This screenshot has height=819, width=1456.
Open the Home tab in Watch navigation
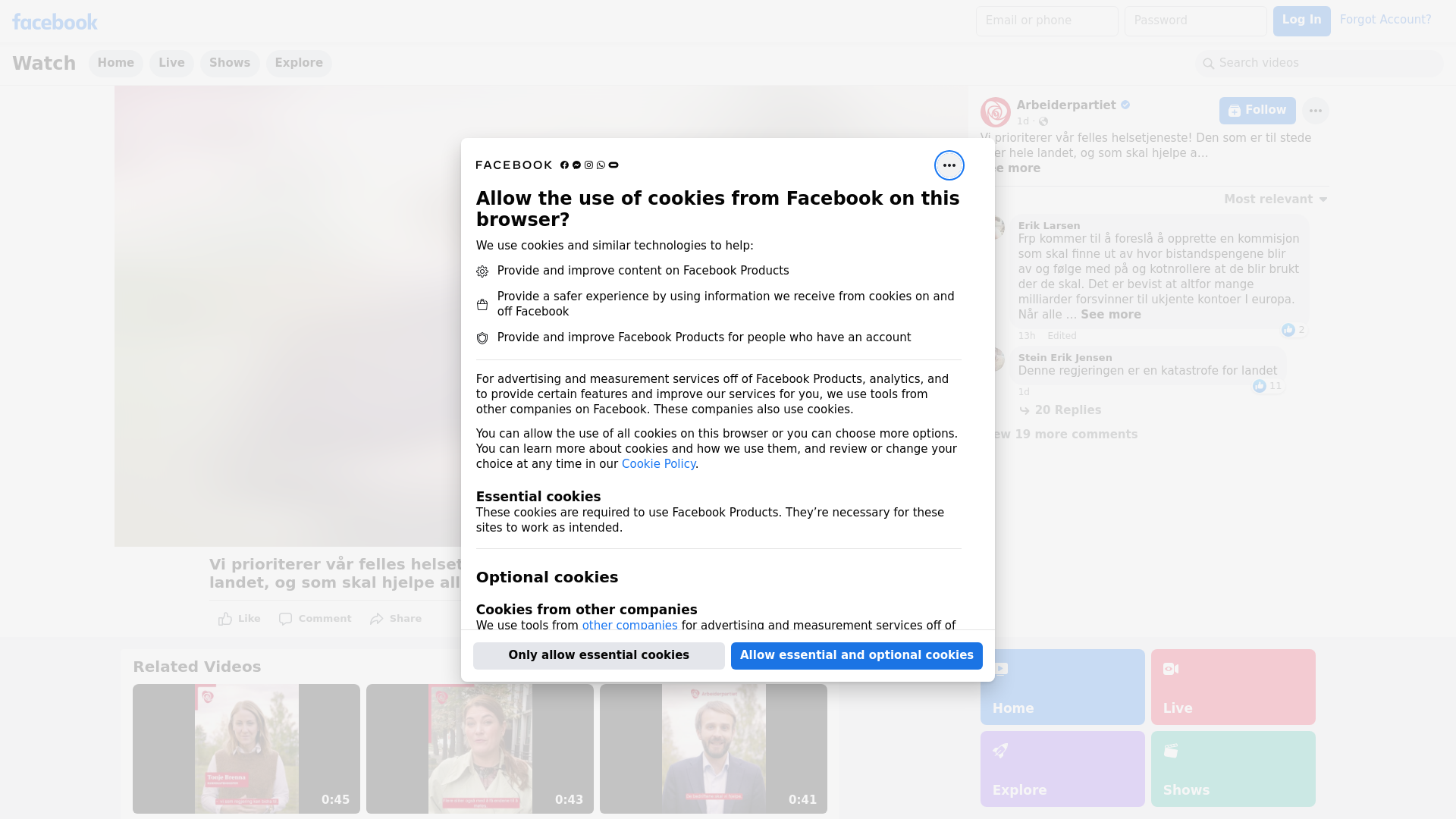pos(115,63)
